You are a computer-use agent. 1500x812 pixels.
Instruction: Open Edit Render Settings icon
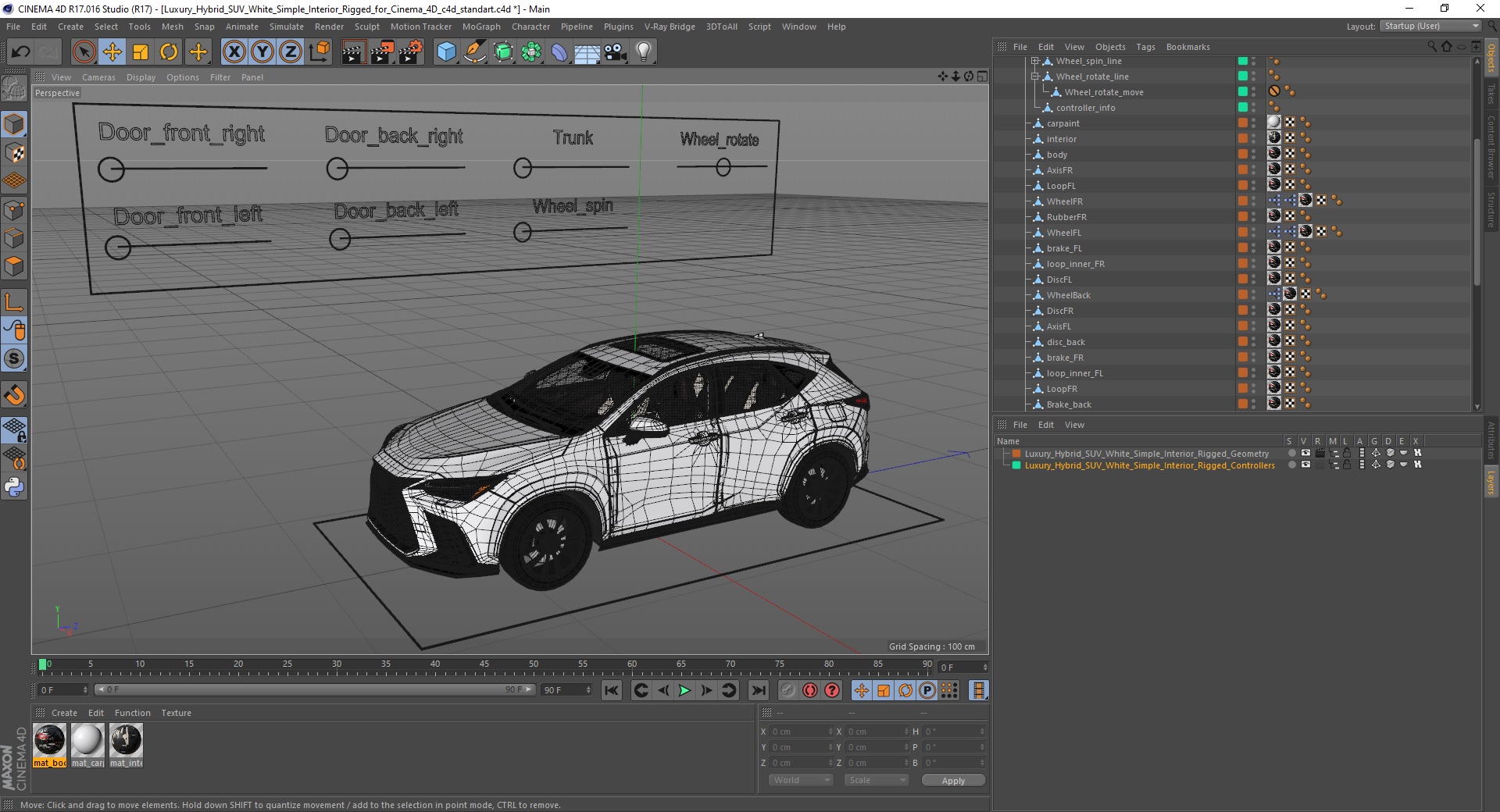pyautogui.click(x=411, y=52)
